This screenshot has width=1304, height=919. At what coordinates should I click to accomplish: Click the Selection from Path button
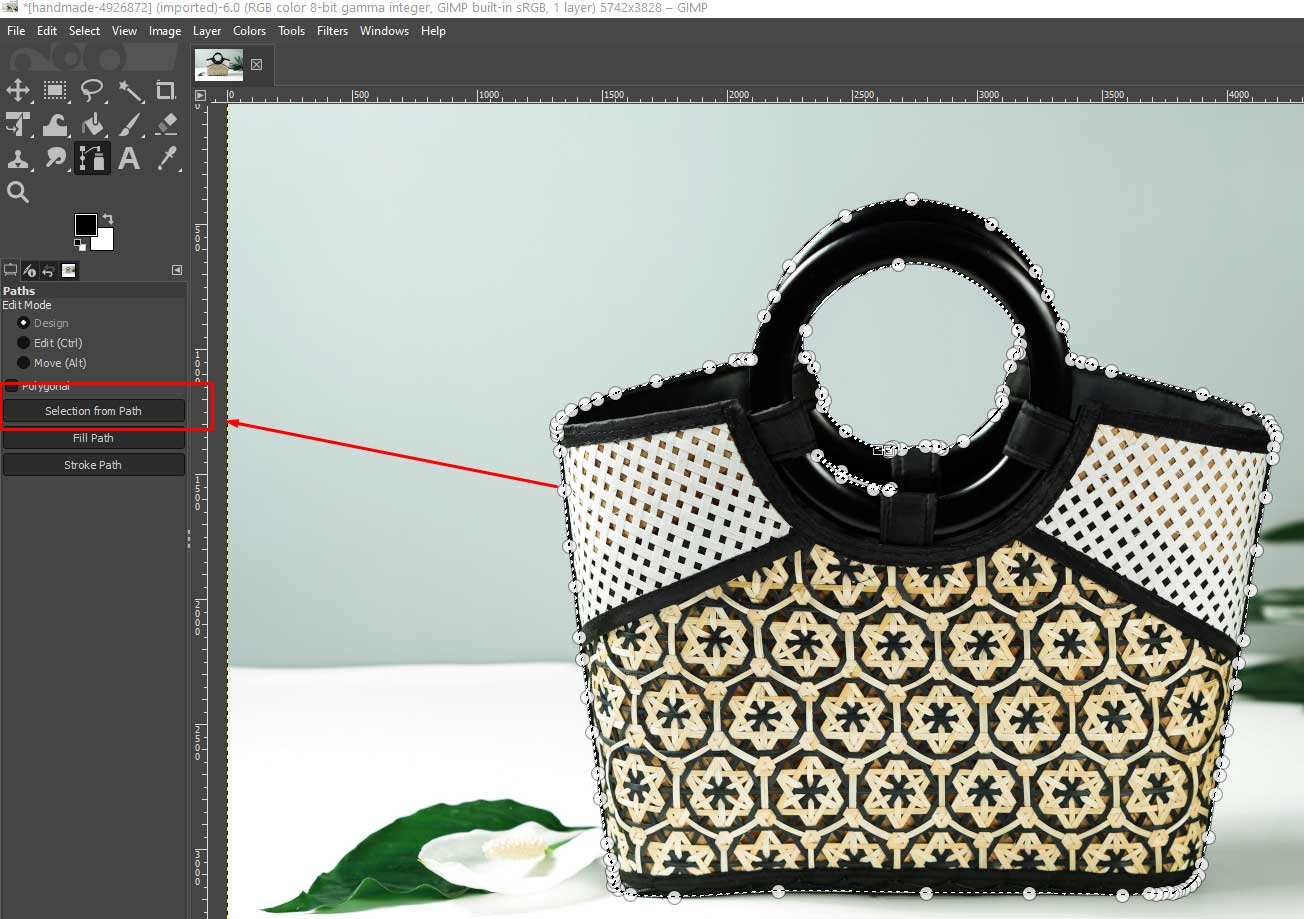point(93,410)
